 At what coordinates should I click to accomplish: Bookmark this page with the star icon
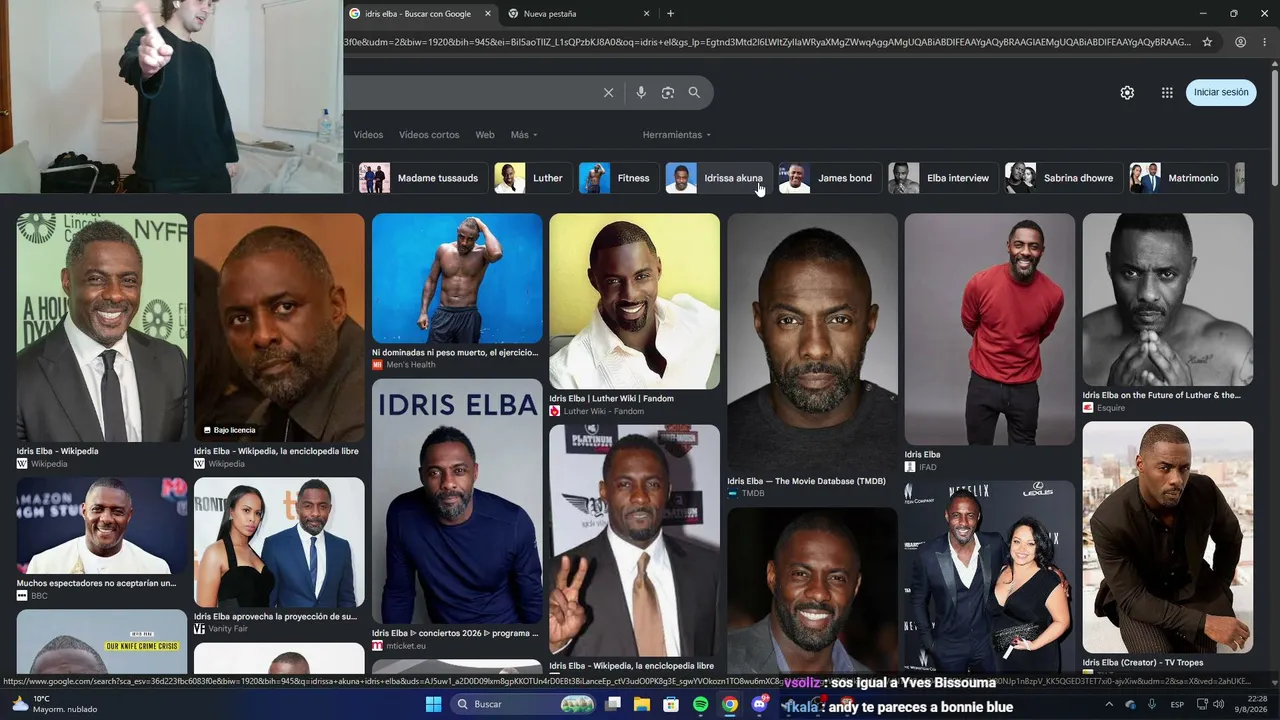pyautogui.click(x=1207, y=42)
